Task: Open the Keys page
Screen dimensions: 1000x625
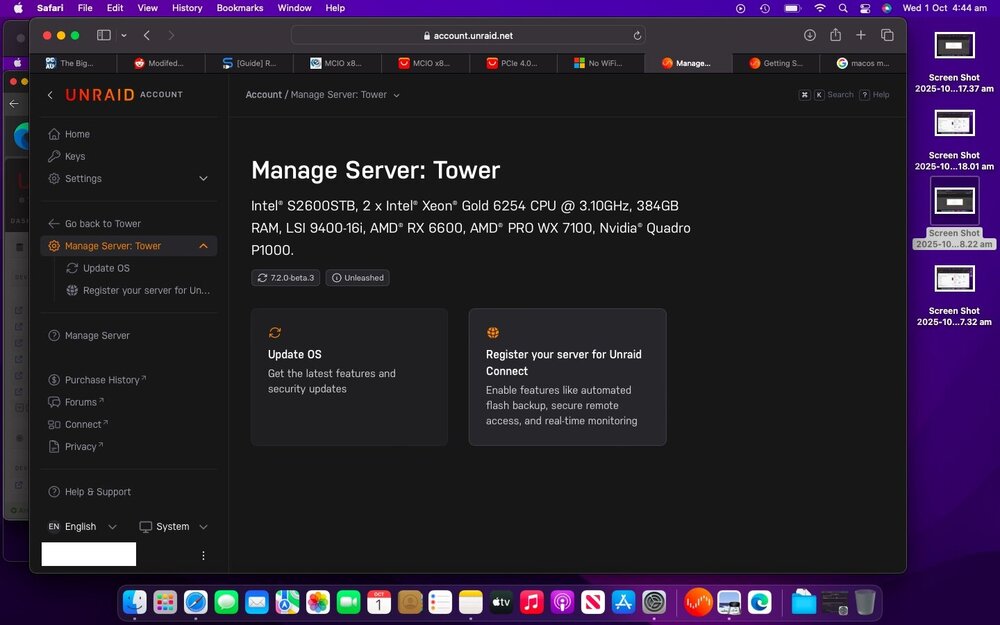Action: click(x=66, y=156)
